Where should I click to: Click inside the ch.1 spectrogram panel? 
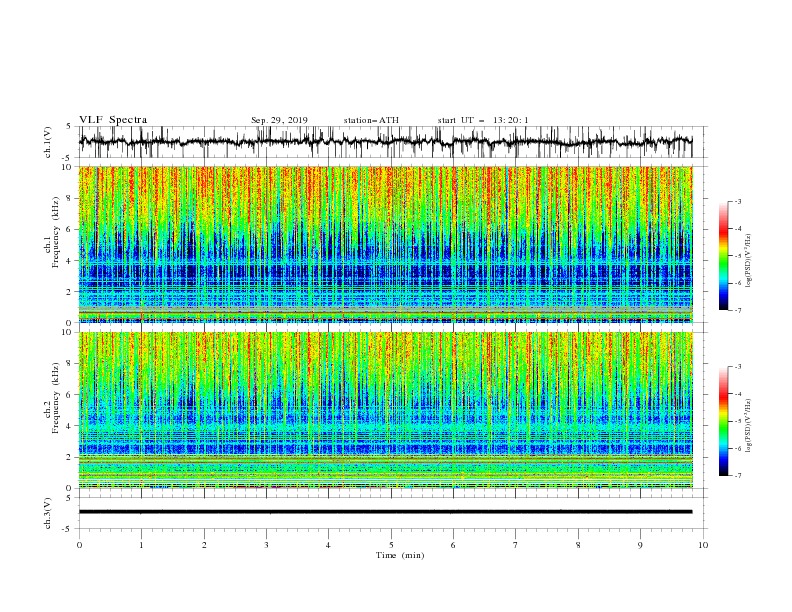pyautogui.click(x=386, y=244)
